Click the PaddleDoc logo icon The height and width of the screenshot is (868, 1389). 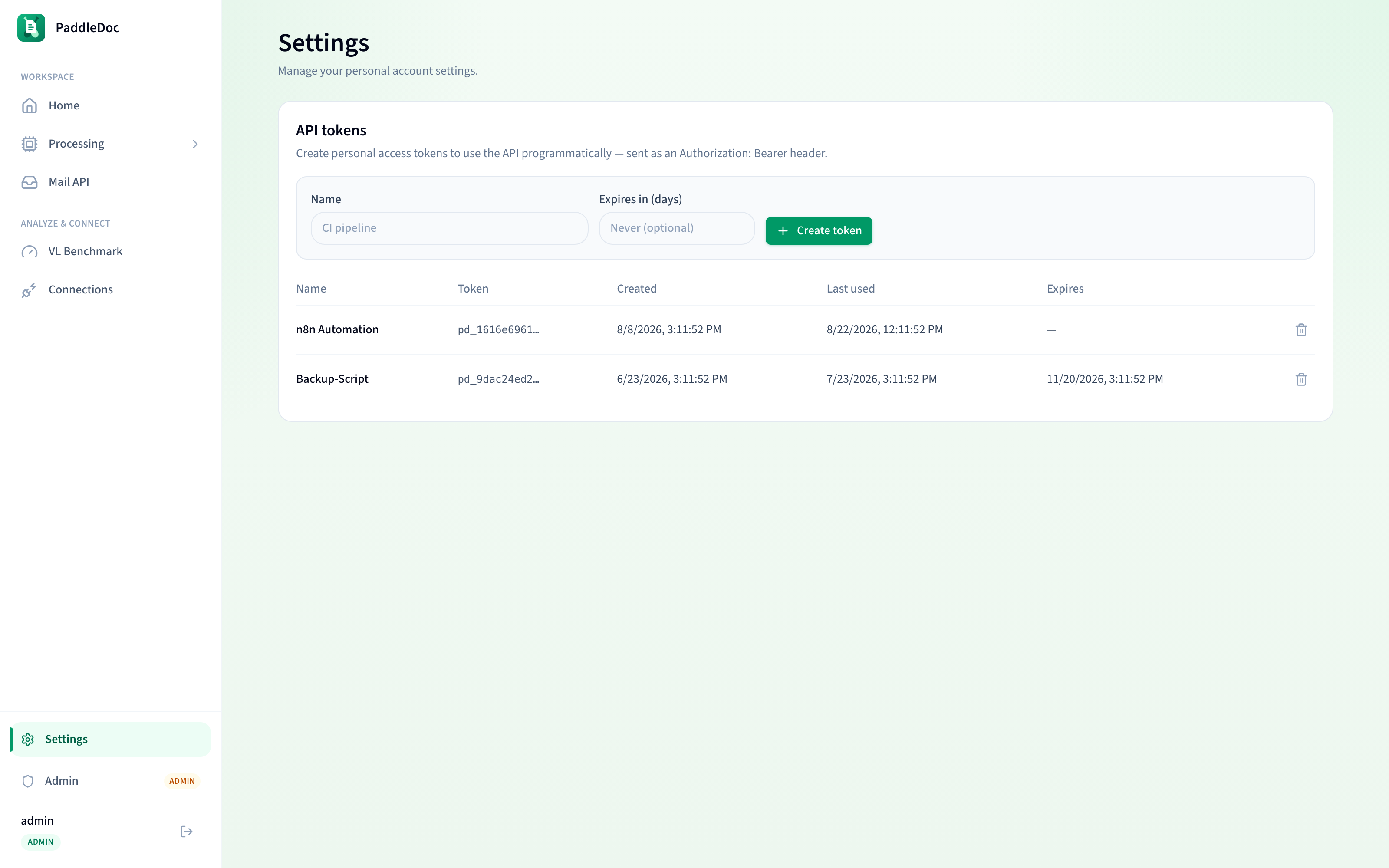click(31, 27)
